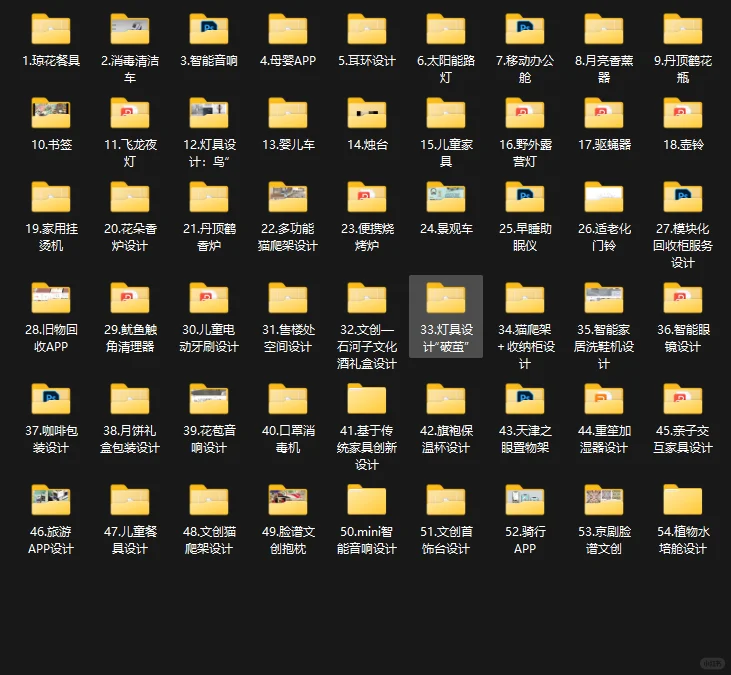Click the 26.适老化门铃 folder icon

(x=604, y=197)
